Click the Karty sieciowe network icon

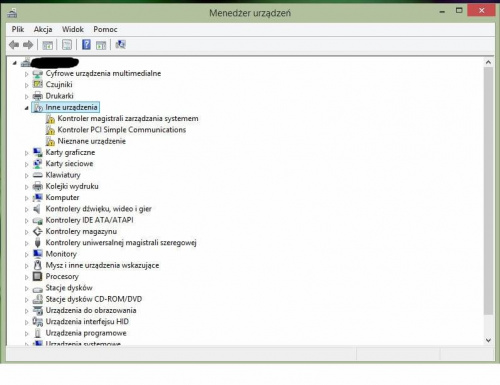tap(38, 164)
